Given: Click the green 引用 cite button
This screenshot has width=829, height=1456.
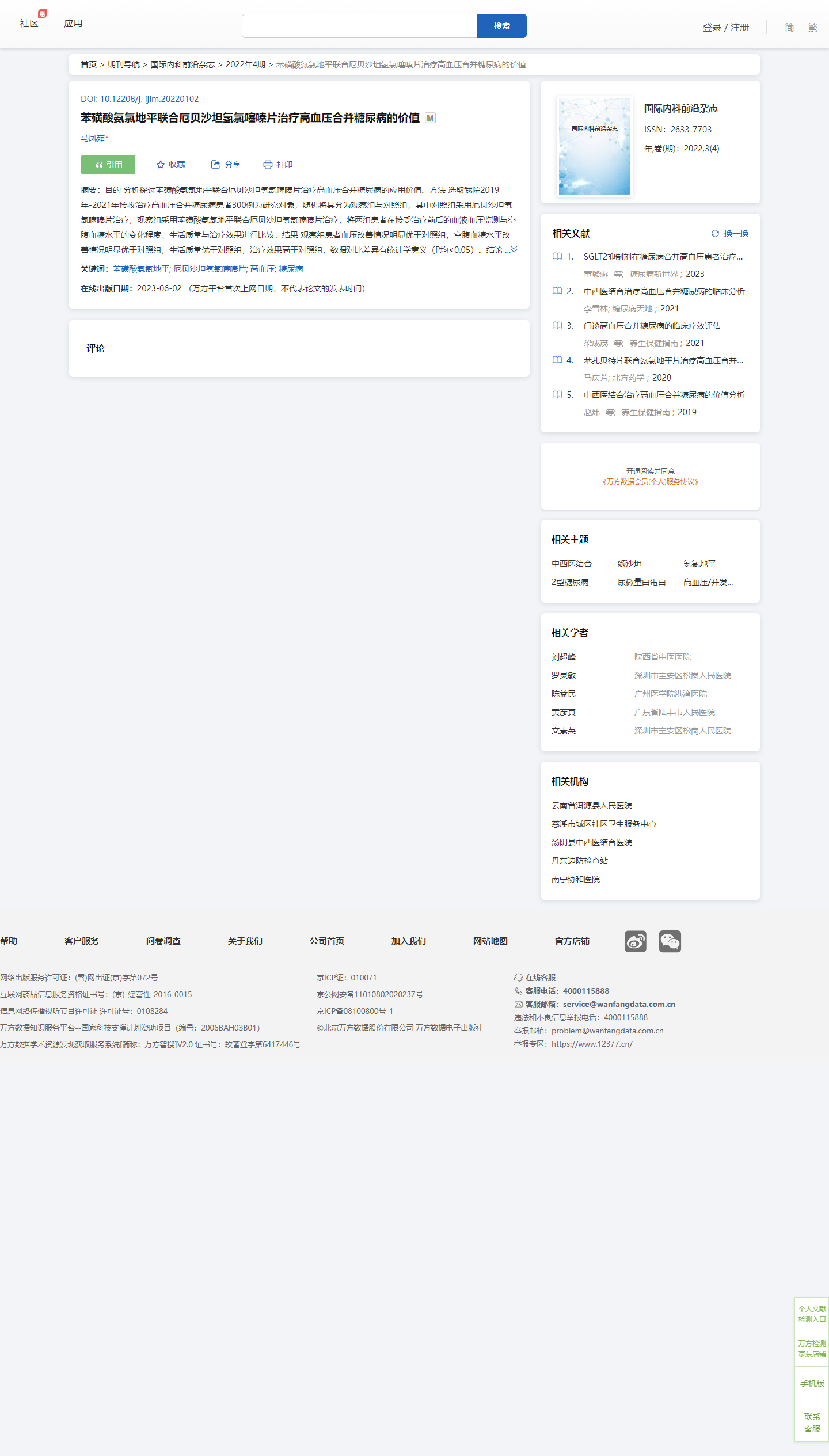Looking at the screenshot, I should coord(108,165).
